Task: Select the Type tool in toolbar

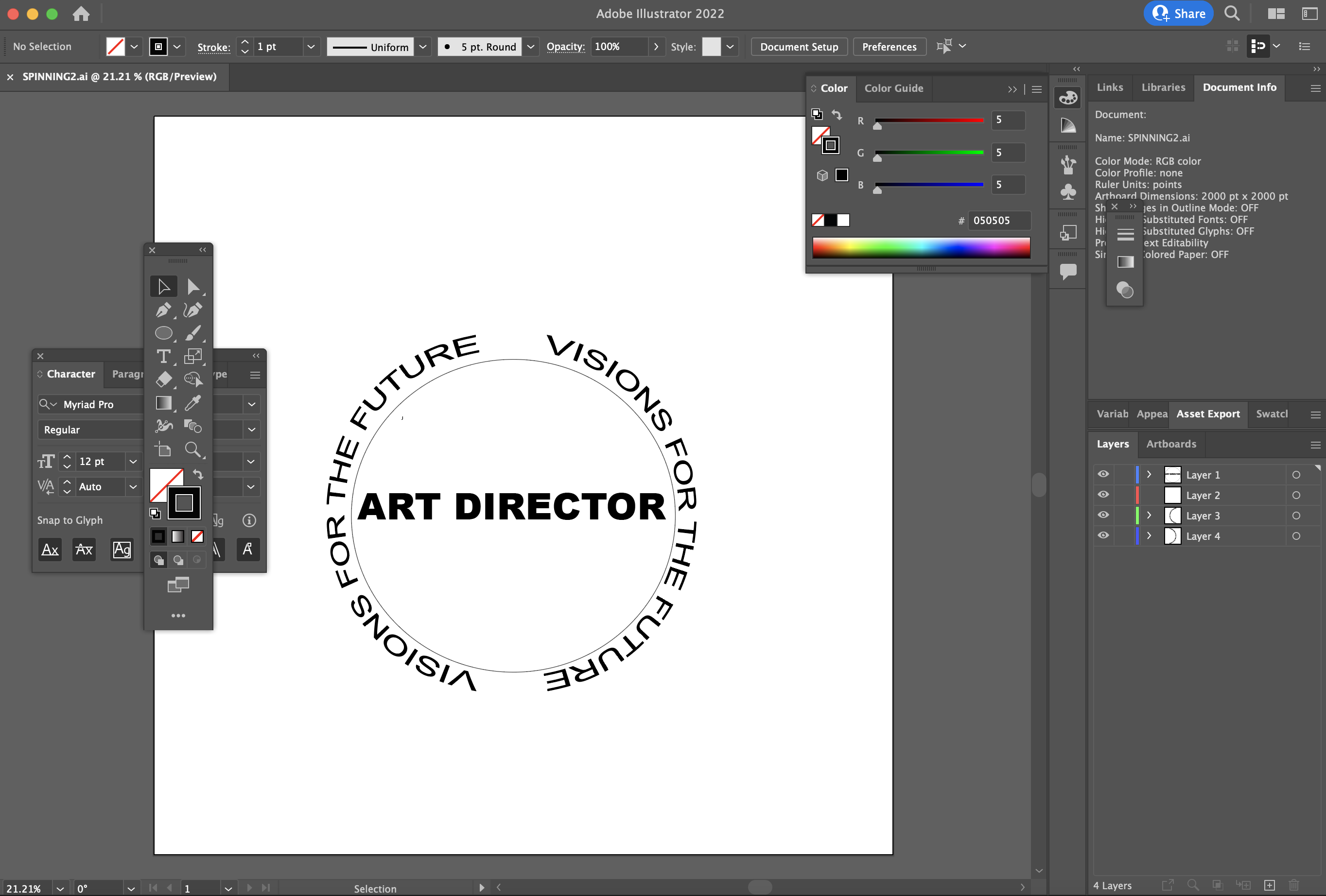Action: coord(162,356)
